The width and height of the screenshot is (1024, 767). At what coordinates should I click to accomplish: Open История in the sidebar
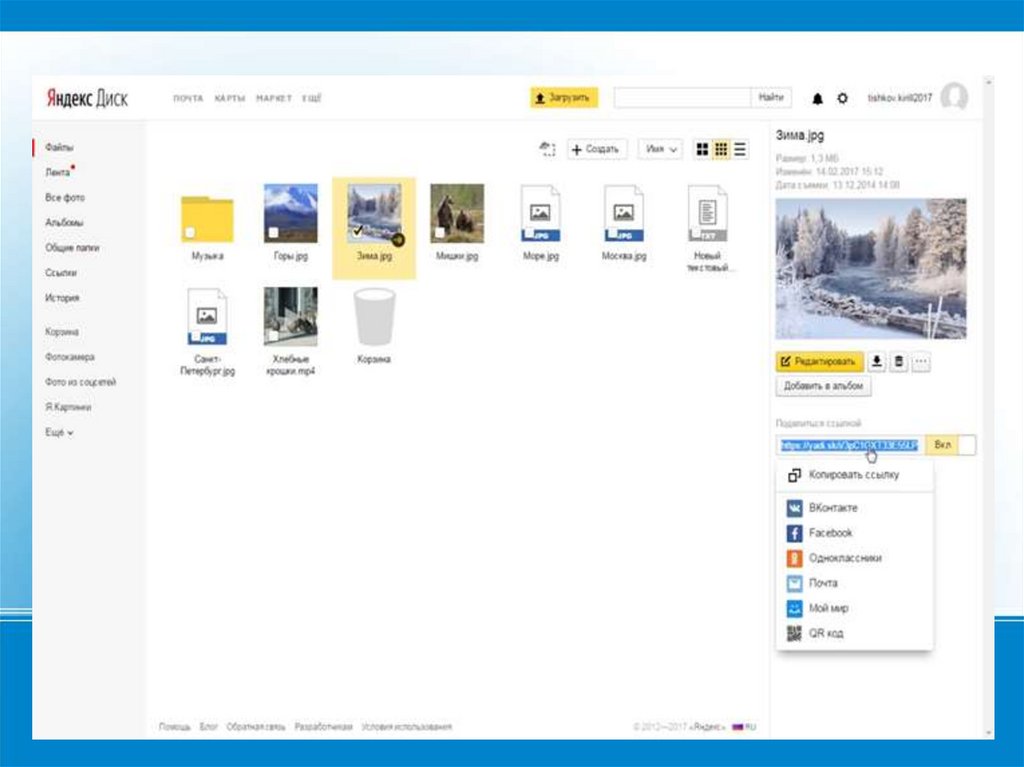click(62, 298)
